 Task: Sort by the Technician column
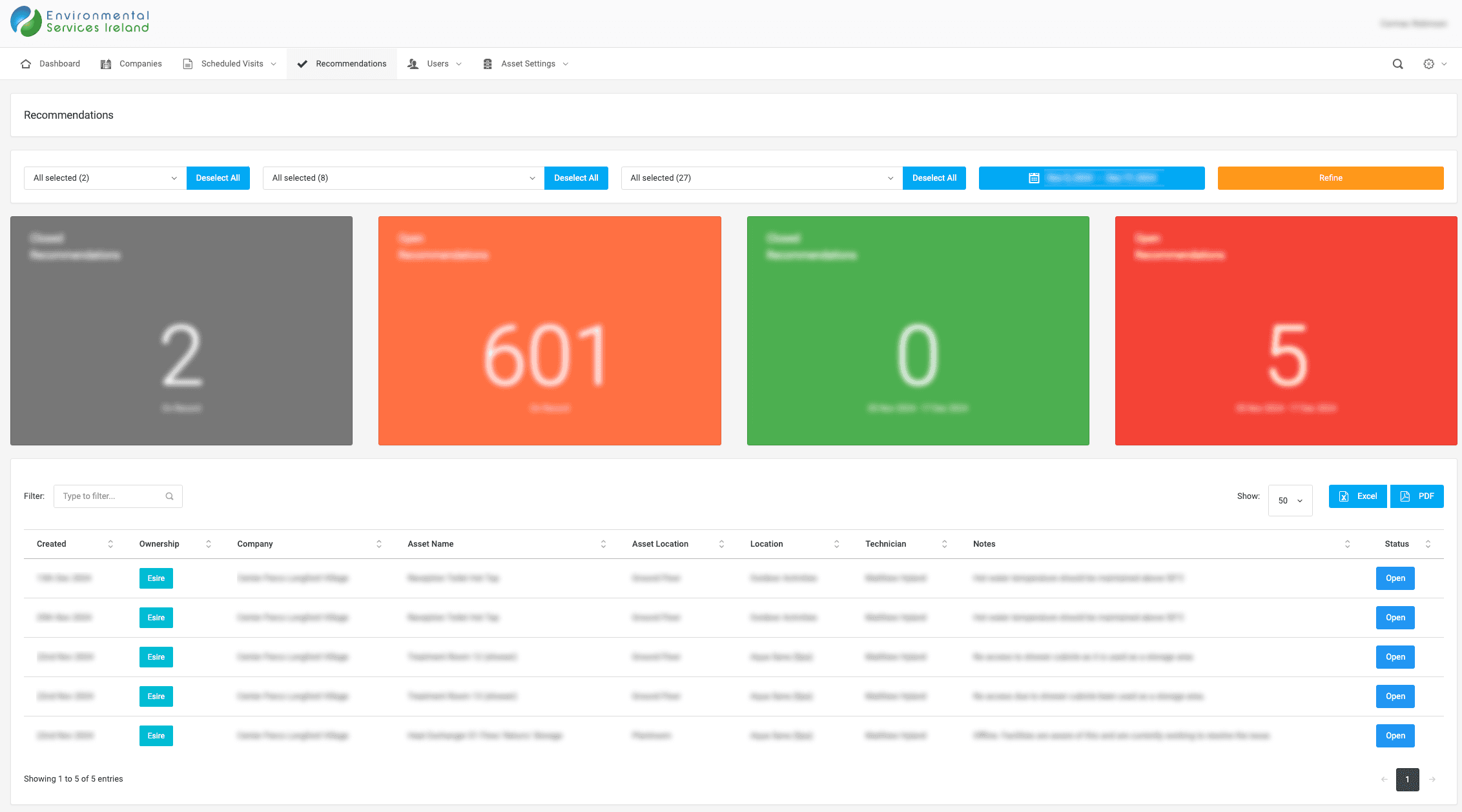point(906,544)
